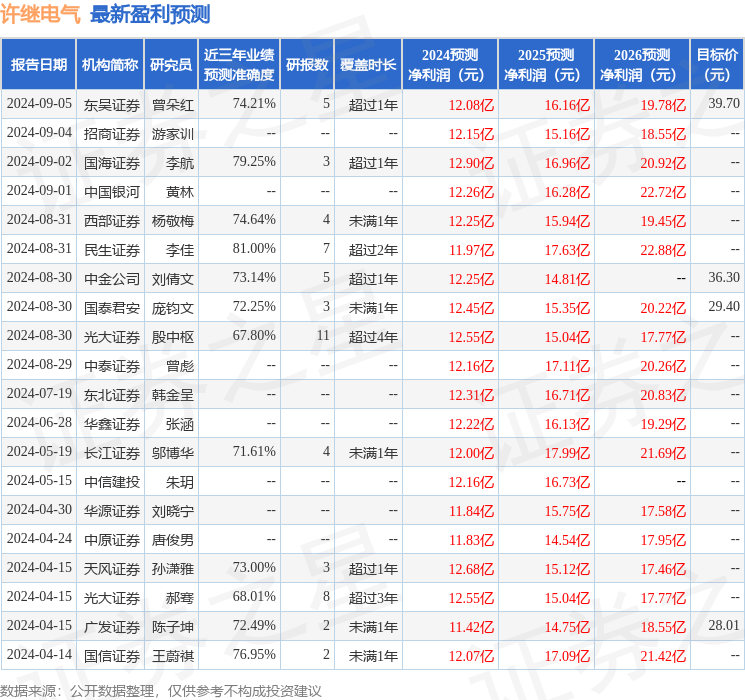Click the 近三年业绩预测准确度 column header
The height and width of the screenshot is (700, 745).
pos(239,65)
